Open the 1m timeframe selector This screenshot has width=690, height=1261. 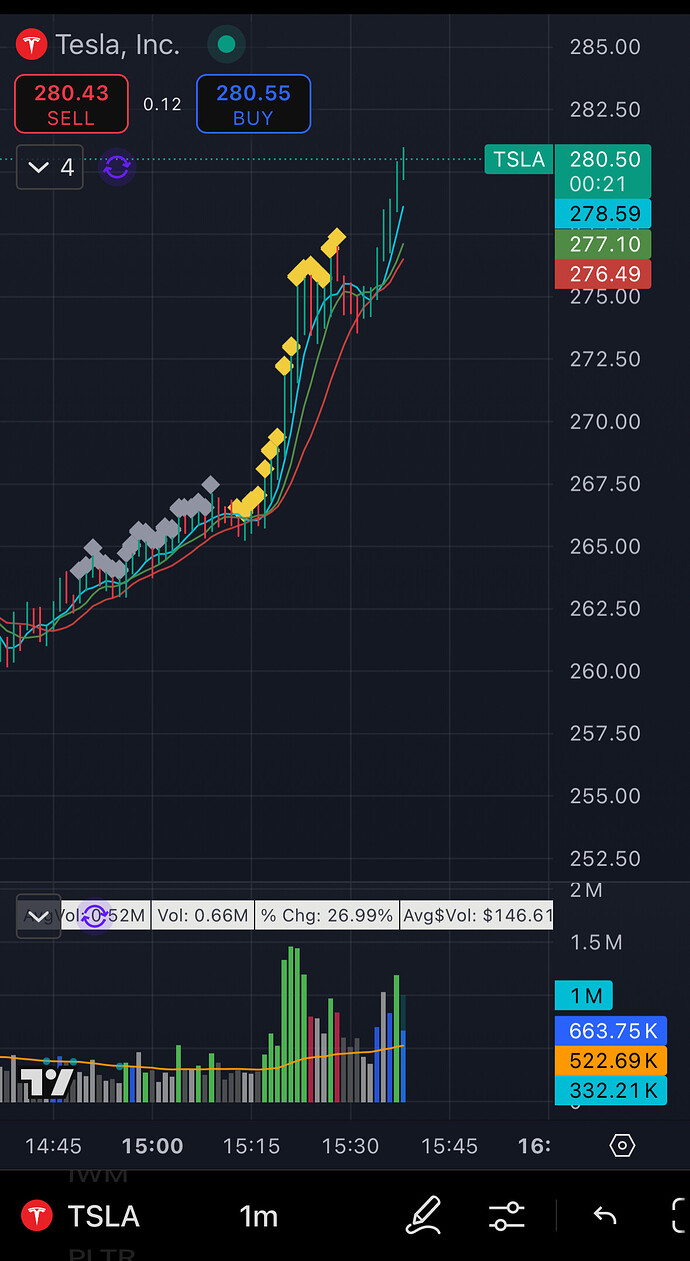pos(258,1216)
